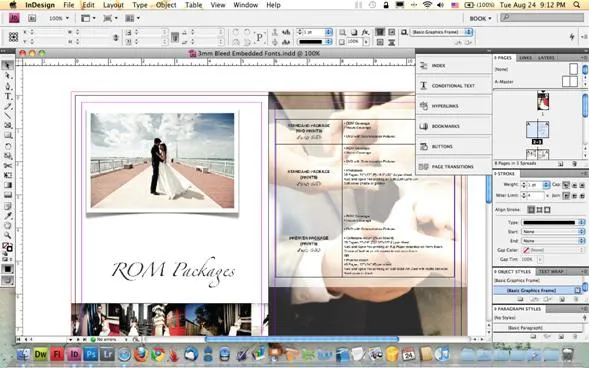Select Basic Paragraph style
Image resolution: width=589 pixels, height=368 pixels.
click(537, 328)
